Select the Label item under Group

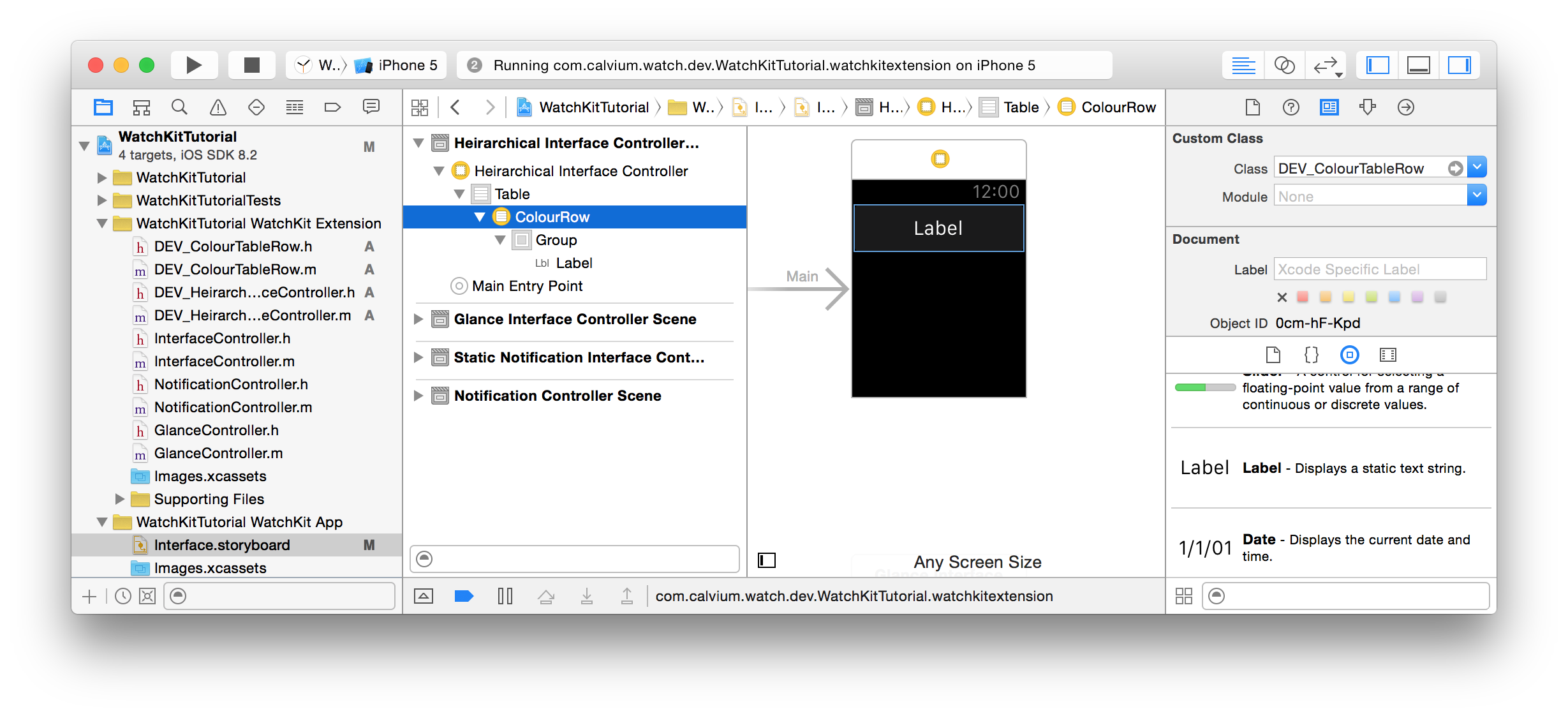tap(574, 263)
